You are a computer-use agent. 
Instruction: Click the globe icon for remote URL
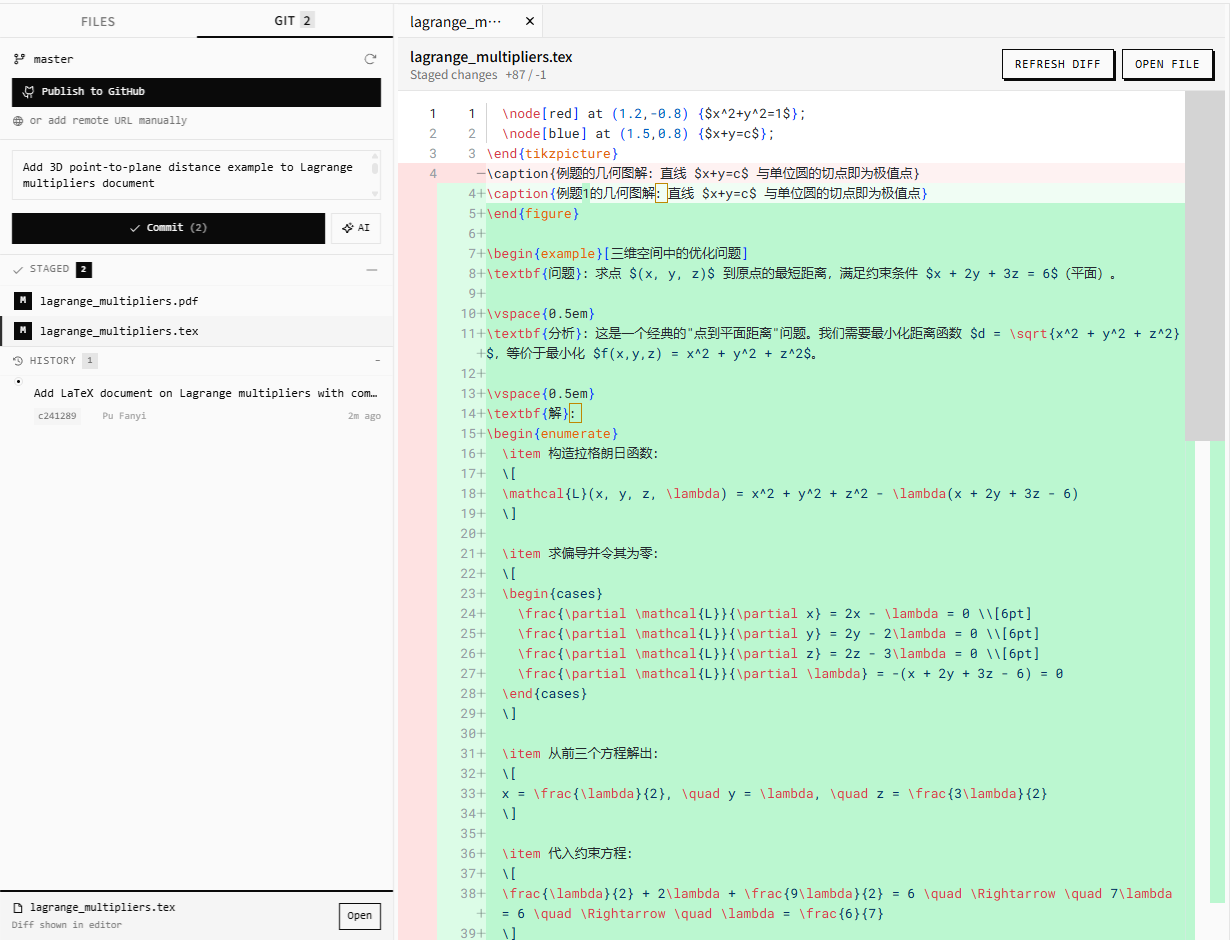[18, 121]
